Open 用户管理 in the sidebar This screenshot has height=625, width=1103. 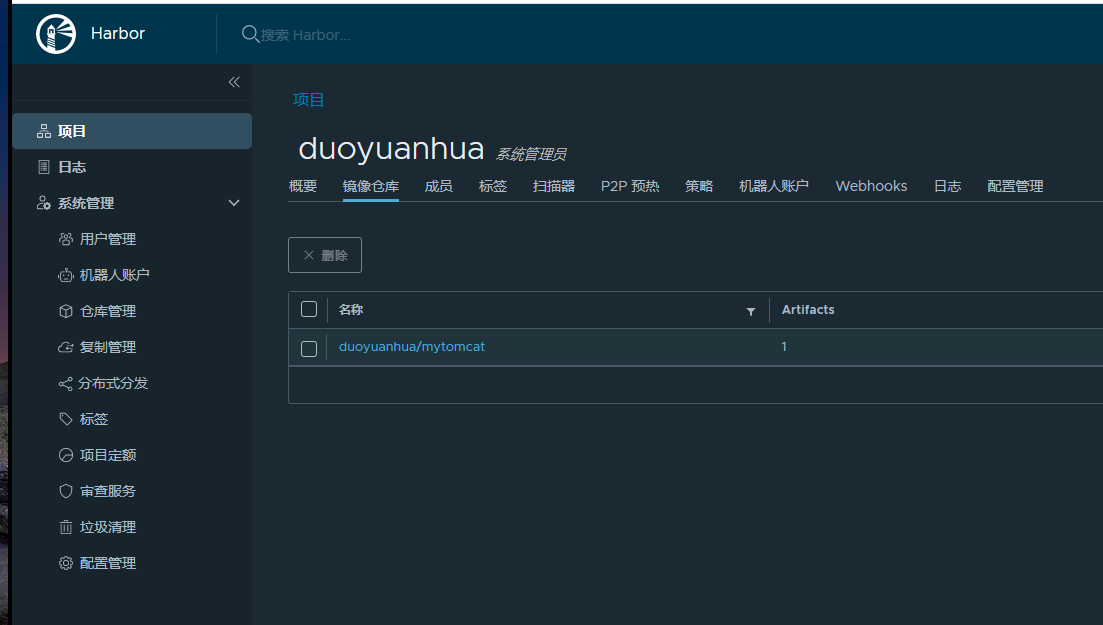point(108,239)
